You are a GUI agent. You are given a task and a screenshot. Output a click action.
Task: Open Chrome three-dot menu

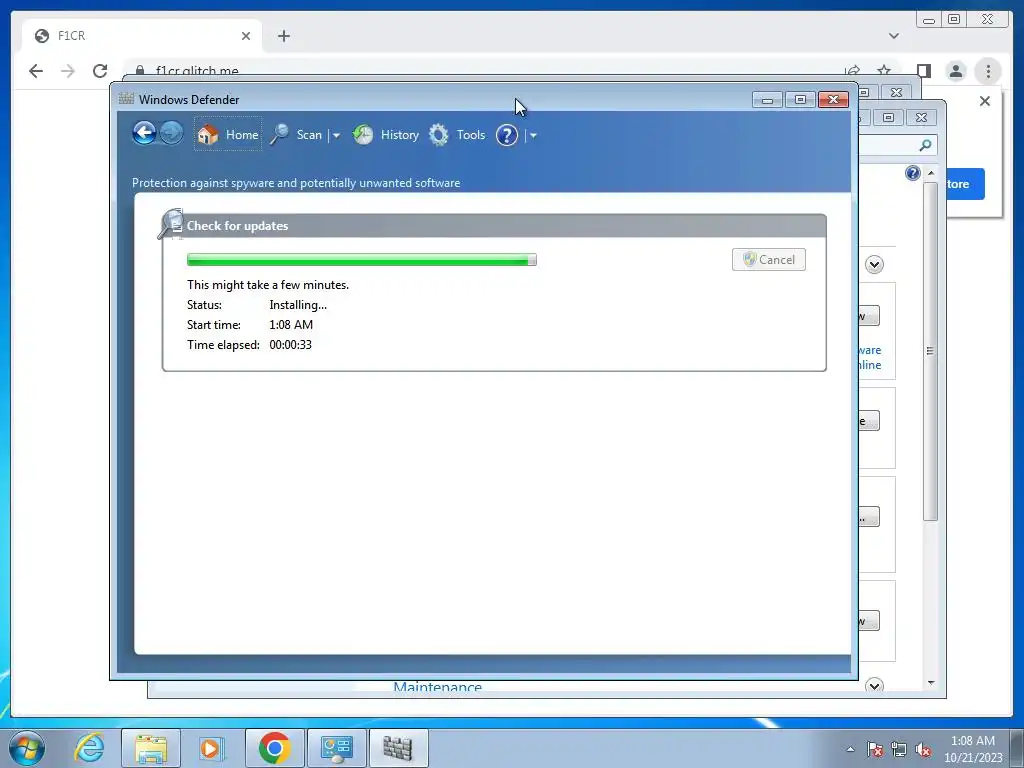tap(988, 71)
